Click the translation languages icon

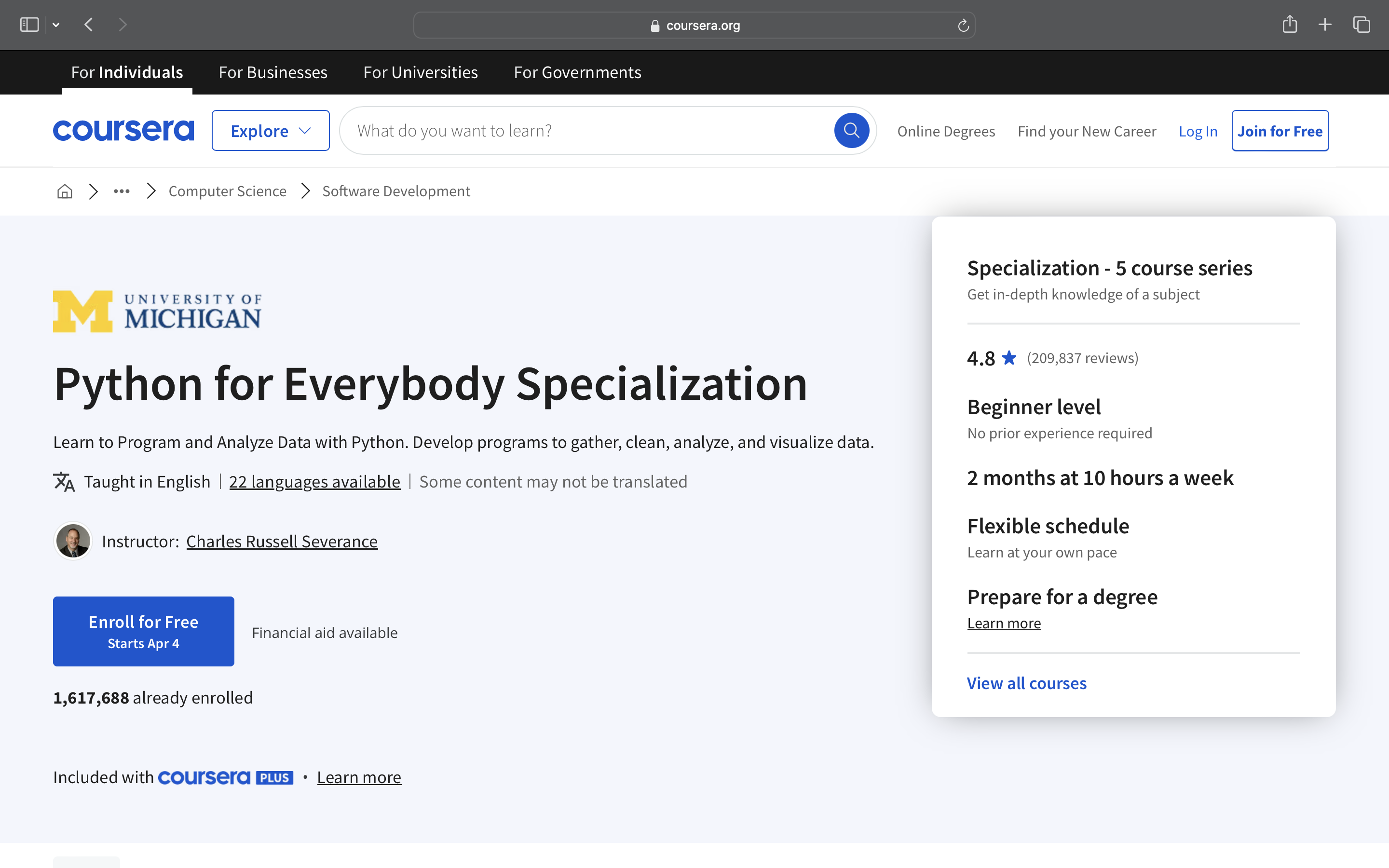coord(63,482)
